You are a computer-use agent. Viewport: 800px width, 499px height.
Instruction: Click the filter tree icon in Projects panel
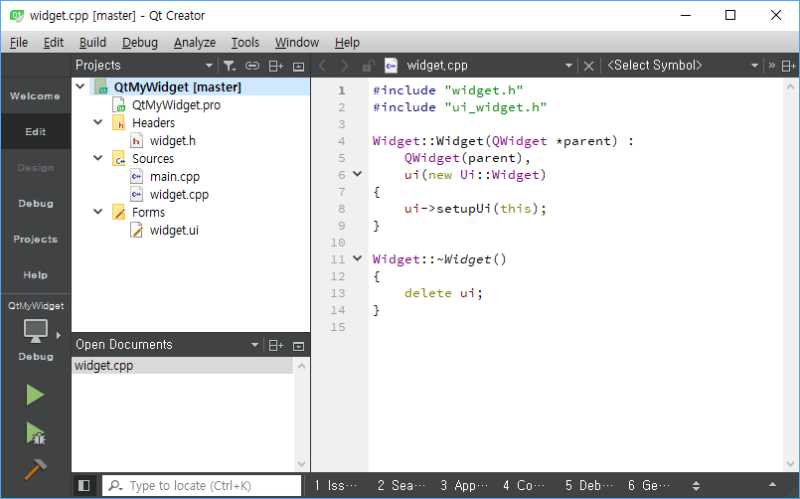pyautogui.click(x=230, y=66)
